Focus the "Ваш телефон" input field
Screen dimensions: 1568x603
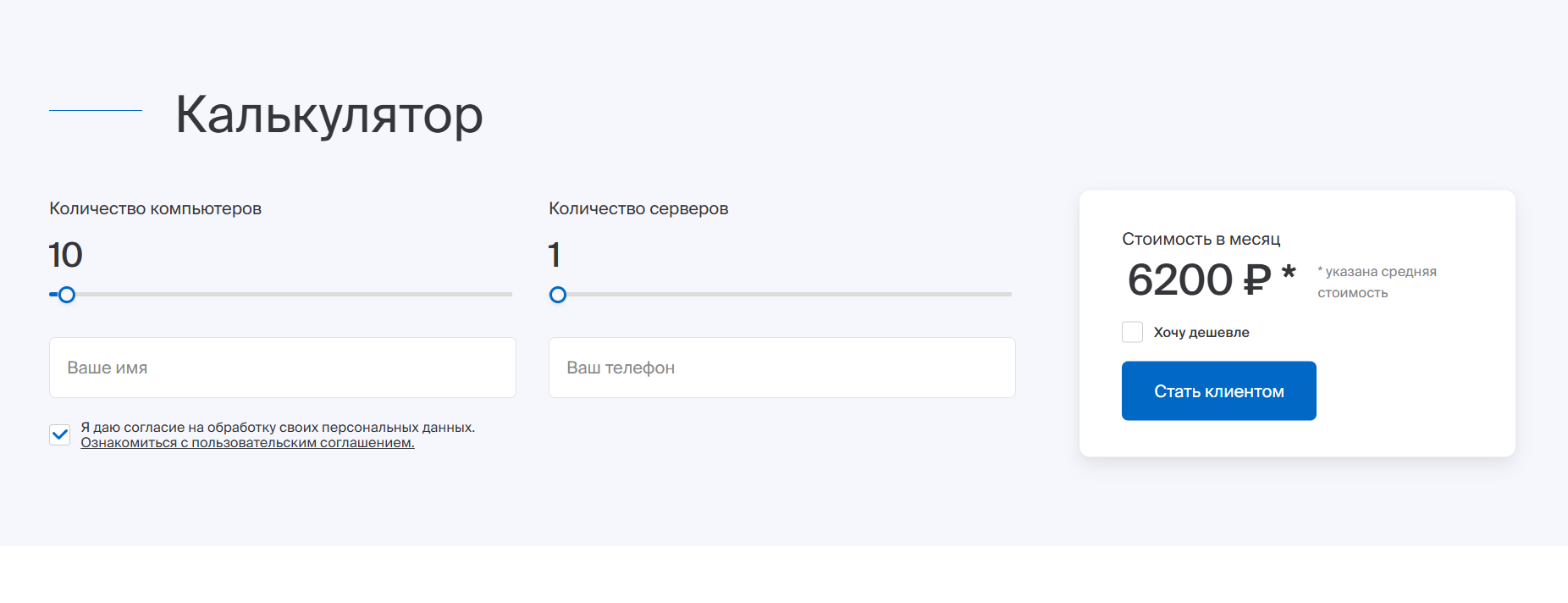pos(781,368)
